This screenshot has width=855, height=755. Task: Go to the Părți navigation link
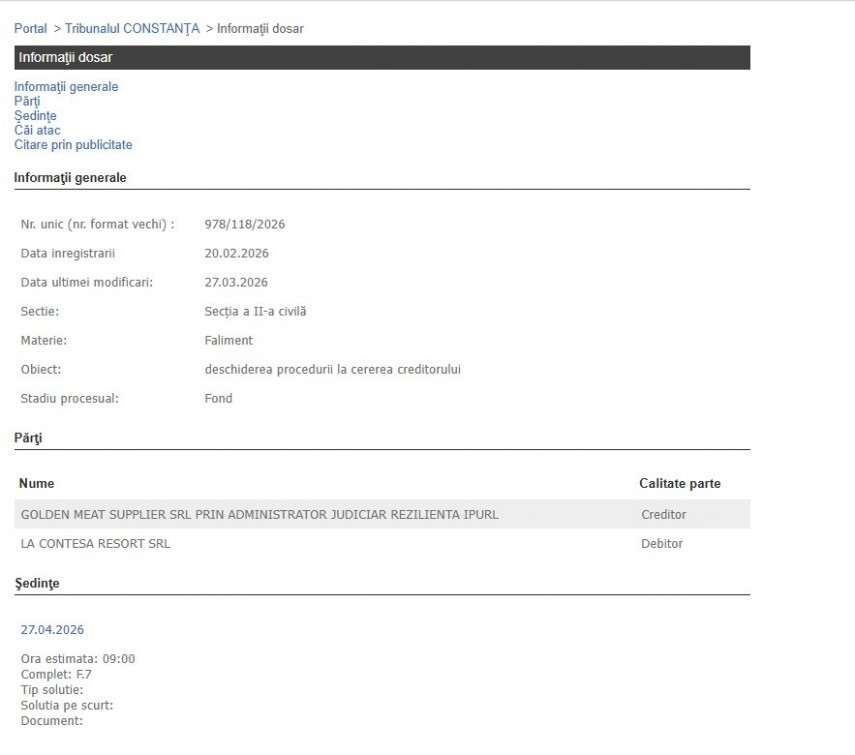27,101
